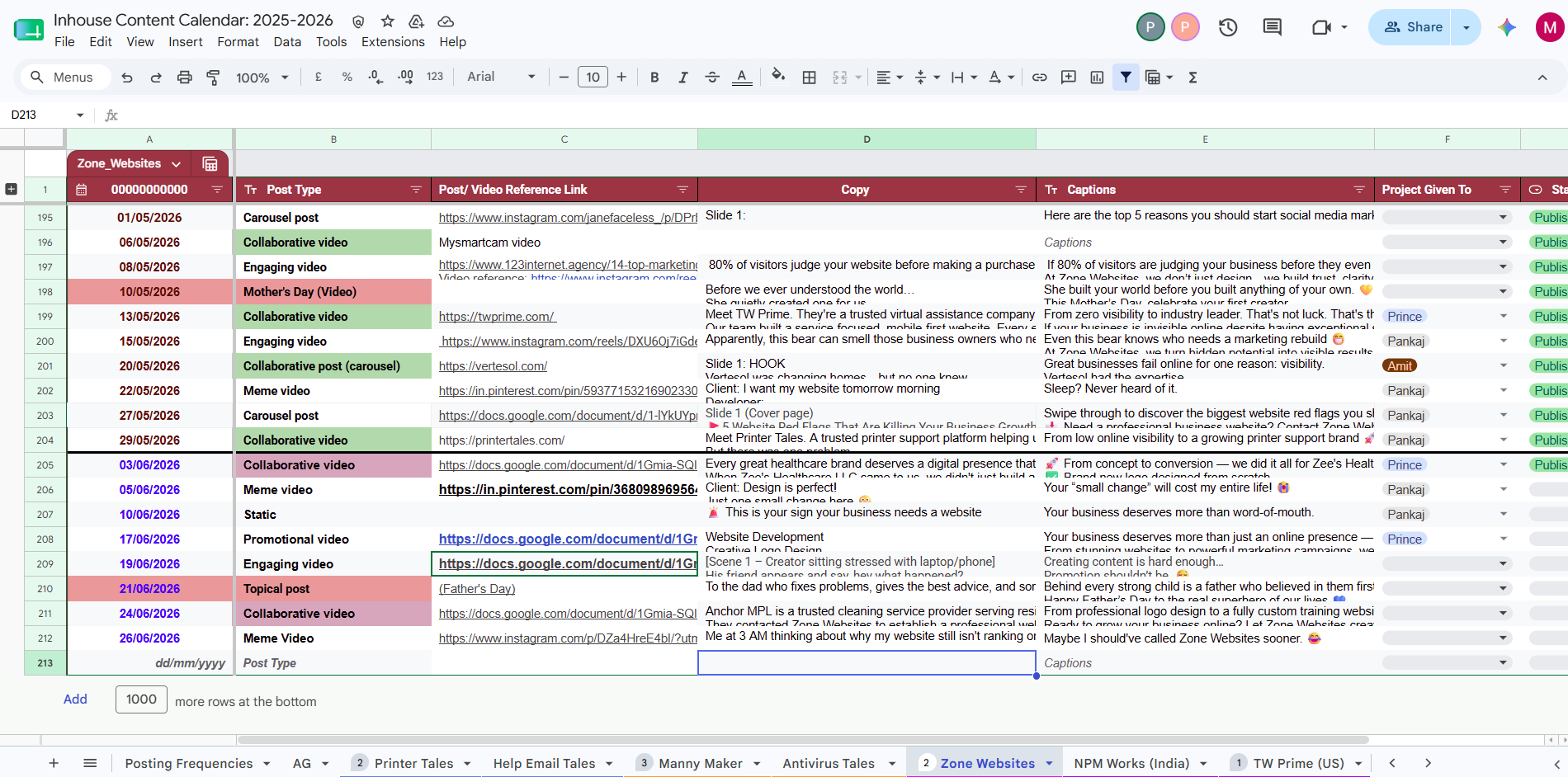
Task: Open the Data menu
Action: click(x=287, y=42)
